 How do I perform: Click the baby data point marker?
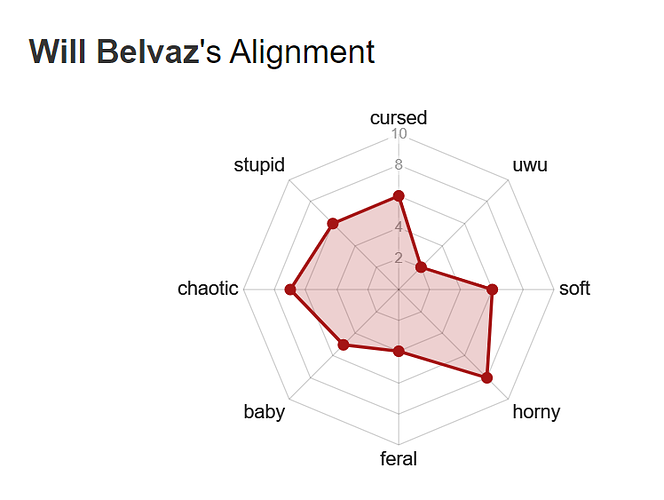click(x=344, y=345)
